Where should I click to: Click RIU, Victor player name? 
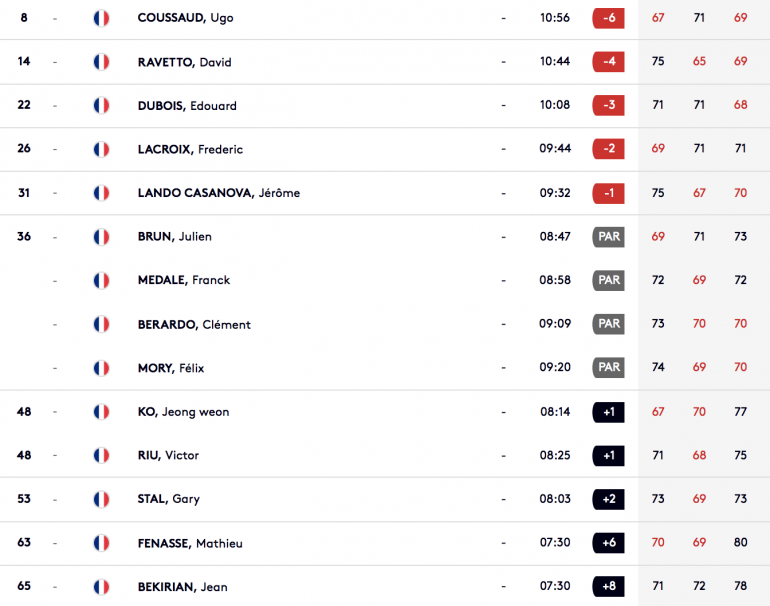(168, 455)
